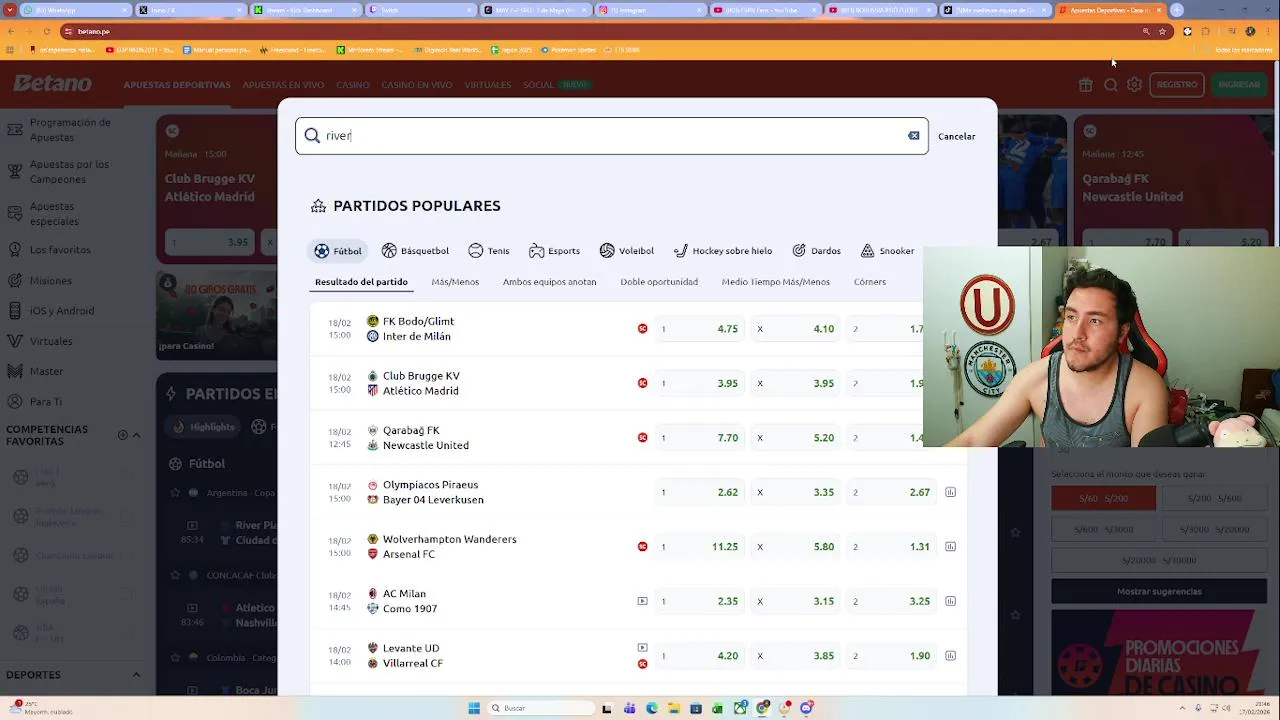
Task: Pick draw odds 4.10 for Bodo/Glimt match
Action: 795,329
